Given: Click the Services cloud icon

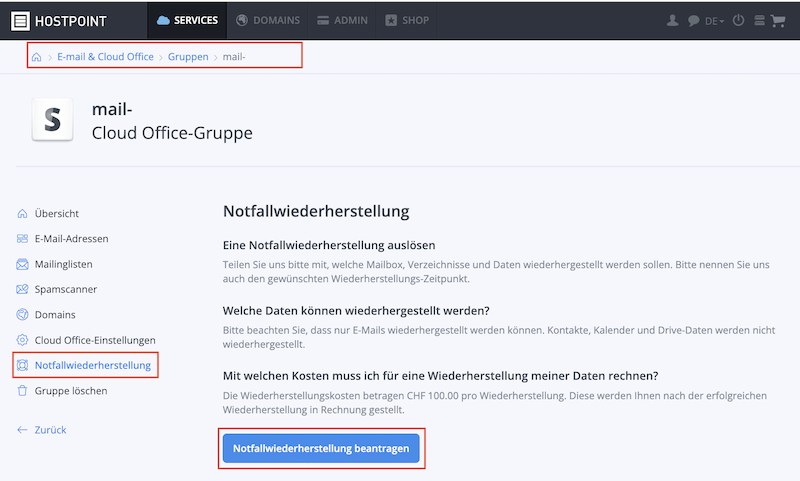Looking at the screenshot, I should [163, 20].
